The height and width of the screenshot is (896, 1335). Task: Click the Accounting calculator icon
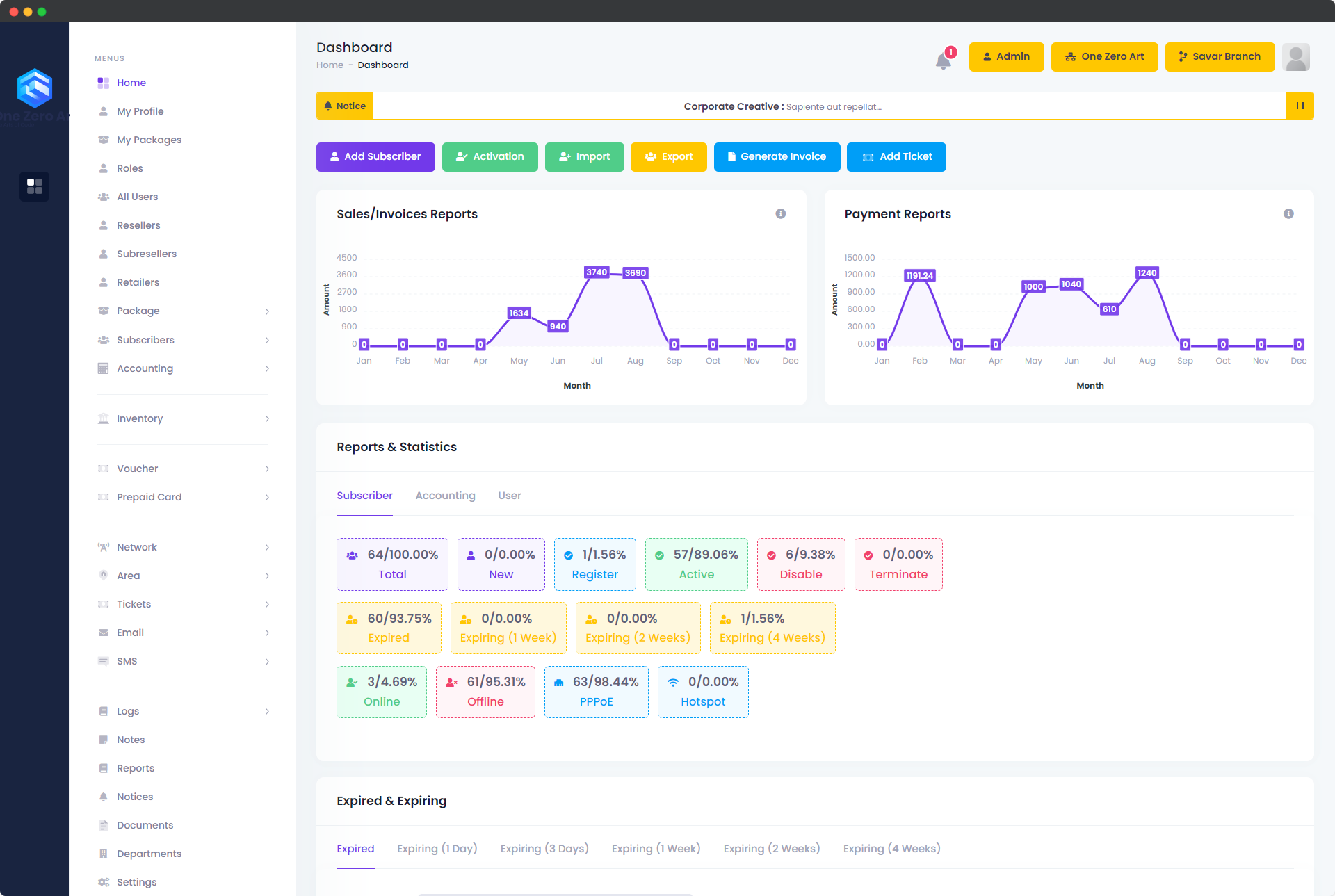tap(104, 368)
